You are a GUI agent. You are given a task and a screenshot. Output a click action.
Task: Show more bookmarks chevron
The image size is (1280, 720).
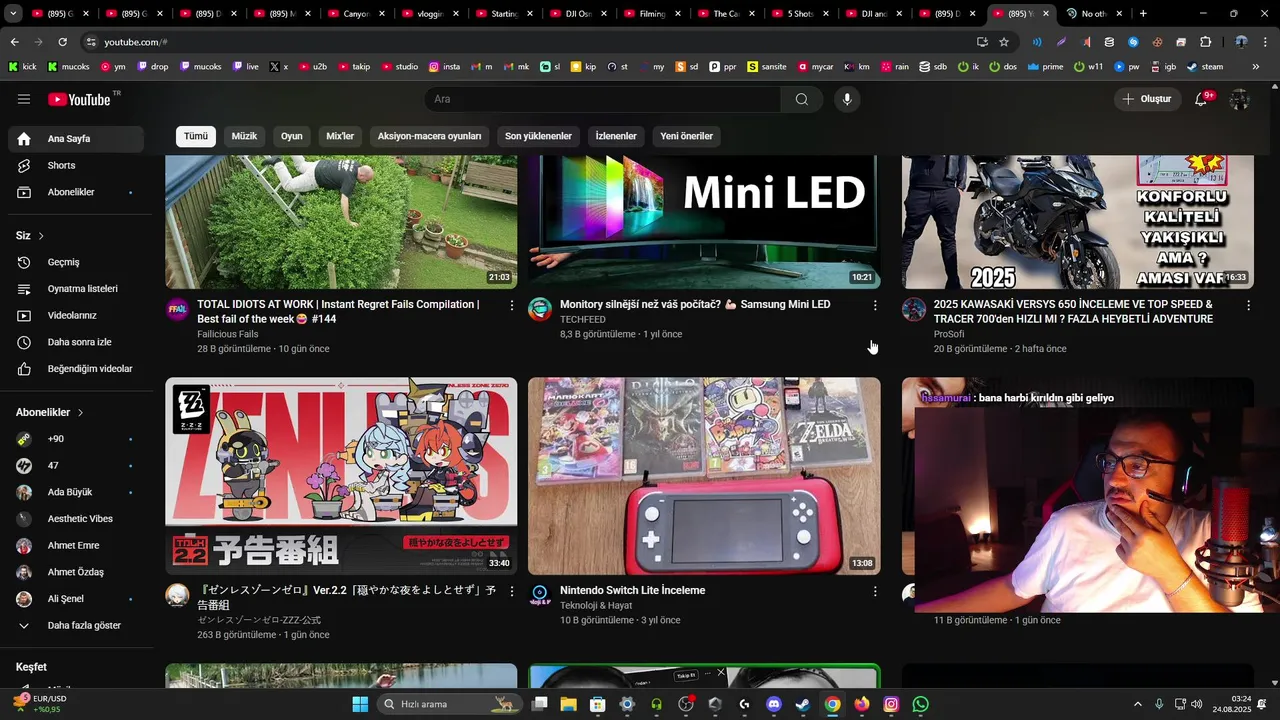pyautogui.click(x=1256, y=67)
